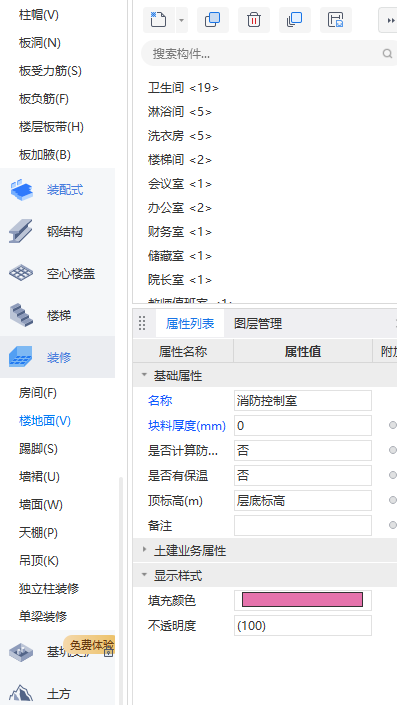Edit the 块料厚度(mm) value field
This screenshot has height=705, width=397.
[303, 426]
